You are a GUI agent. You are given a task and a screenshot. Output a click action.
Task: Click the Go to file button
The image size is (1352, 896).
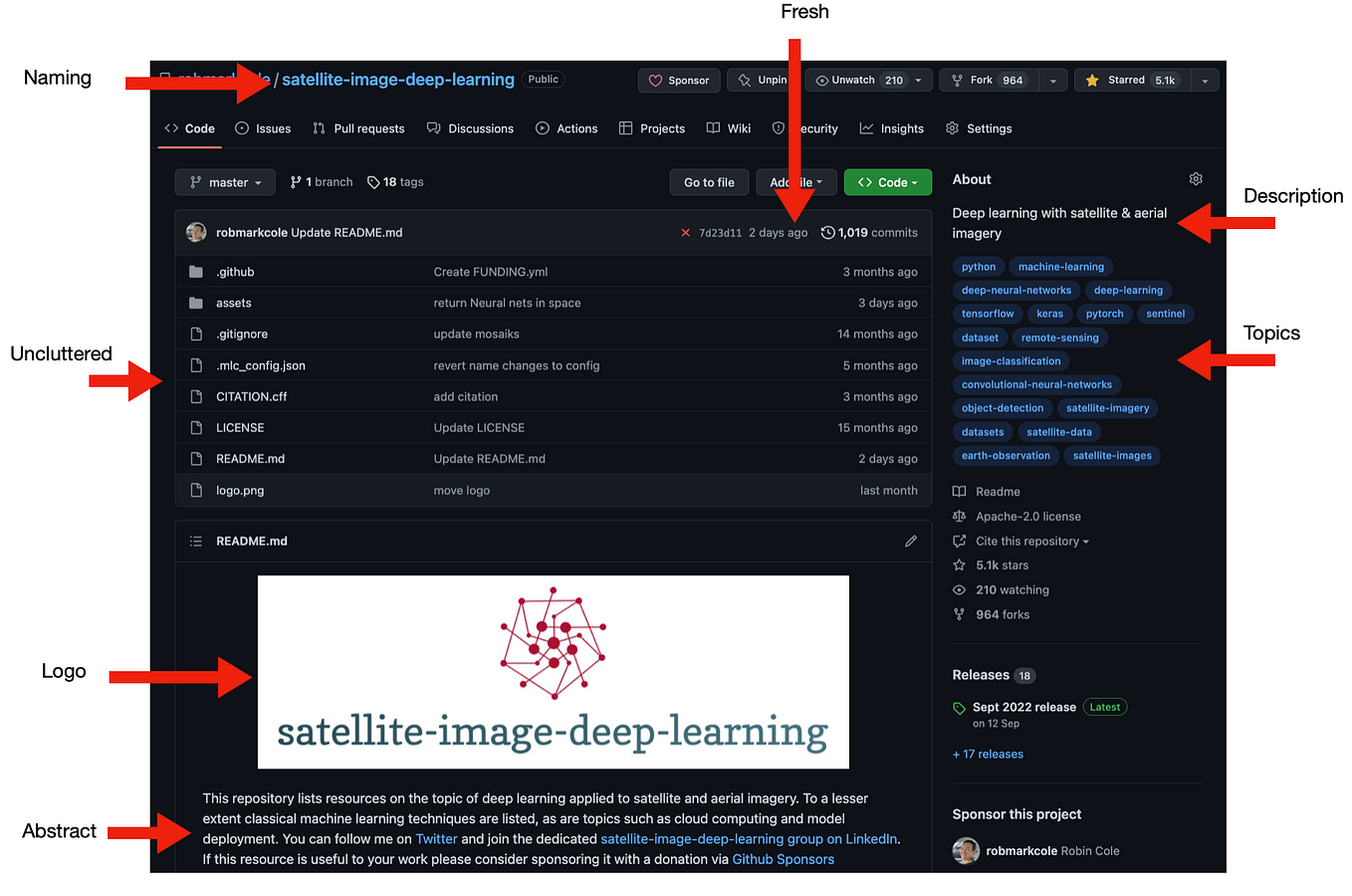[709, 182]
